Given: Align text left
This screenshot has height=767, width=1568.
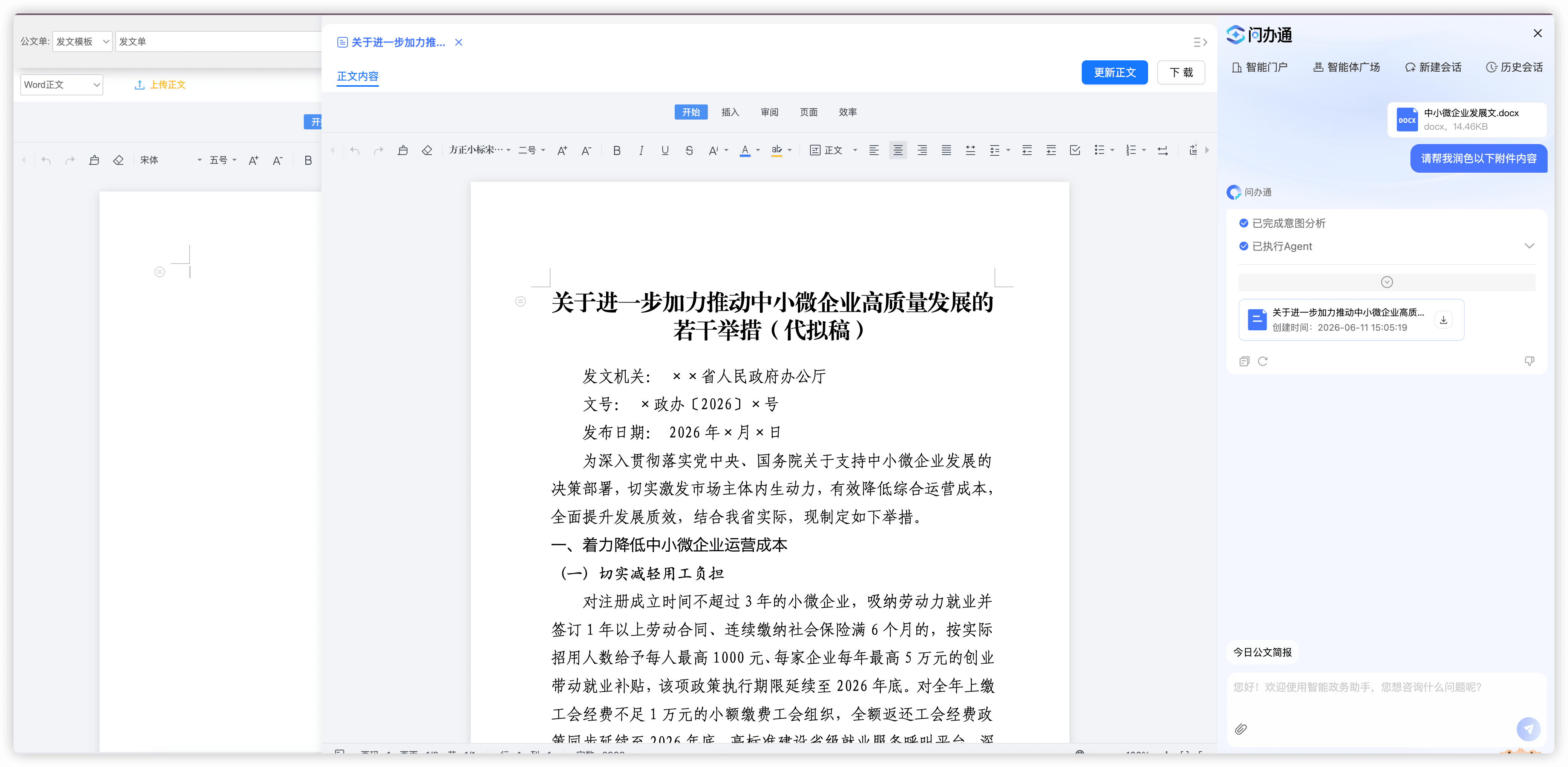Looking at the screenshot, I should [x=873, y=150].
